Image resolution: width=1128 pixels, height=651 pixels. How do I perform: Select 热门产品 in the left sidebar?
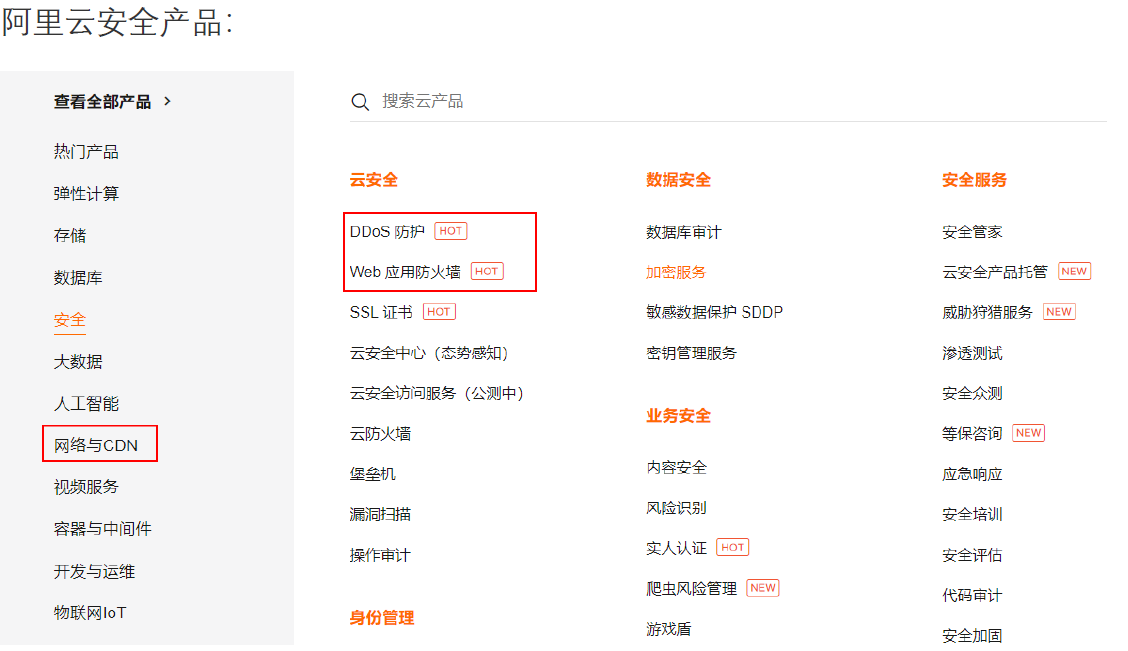coord(86,152)
